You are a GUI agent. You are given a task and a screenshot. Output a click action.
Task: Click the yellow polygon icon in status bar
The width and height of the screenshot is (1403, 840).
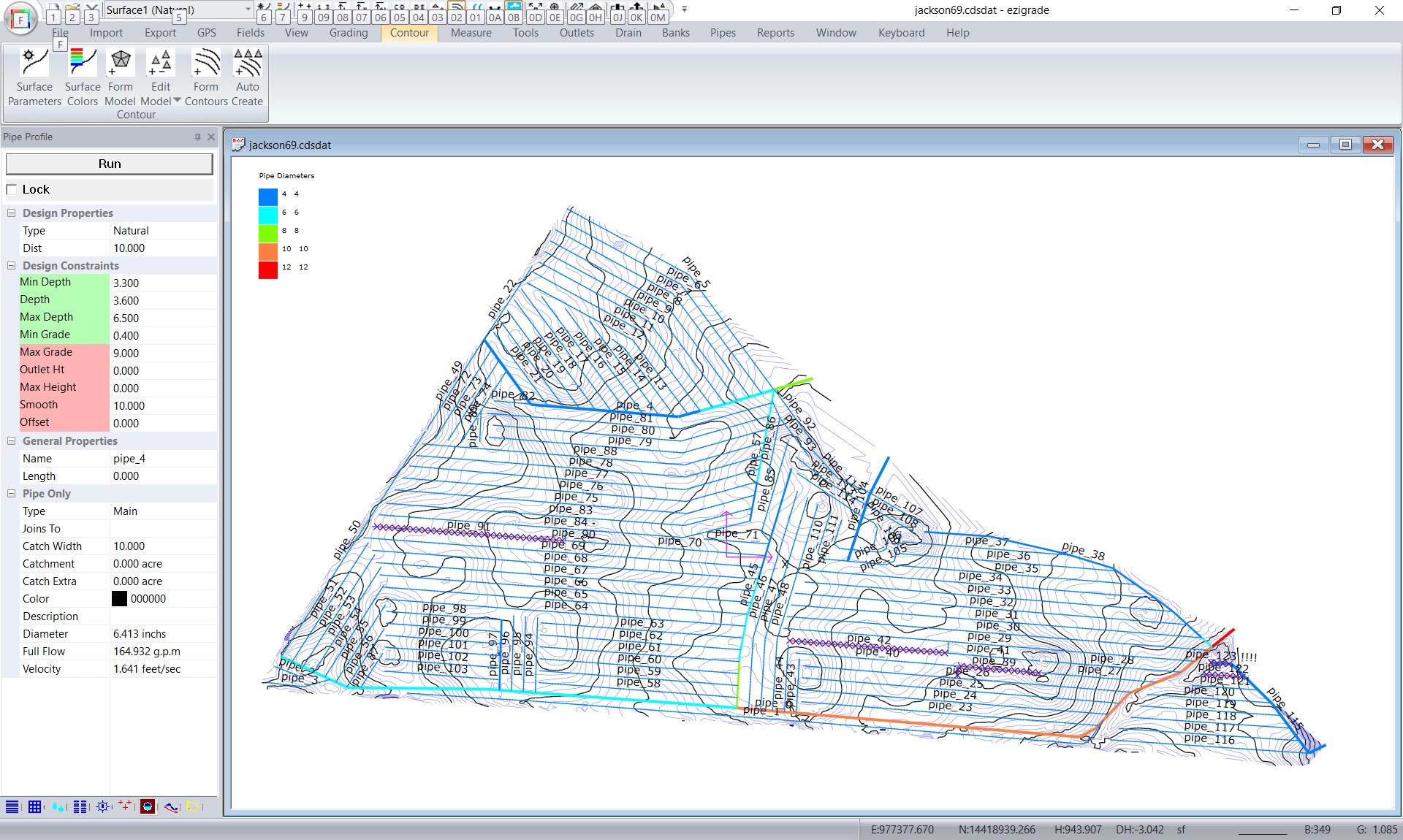coord(193,806)
